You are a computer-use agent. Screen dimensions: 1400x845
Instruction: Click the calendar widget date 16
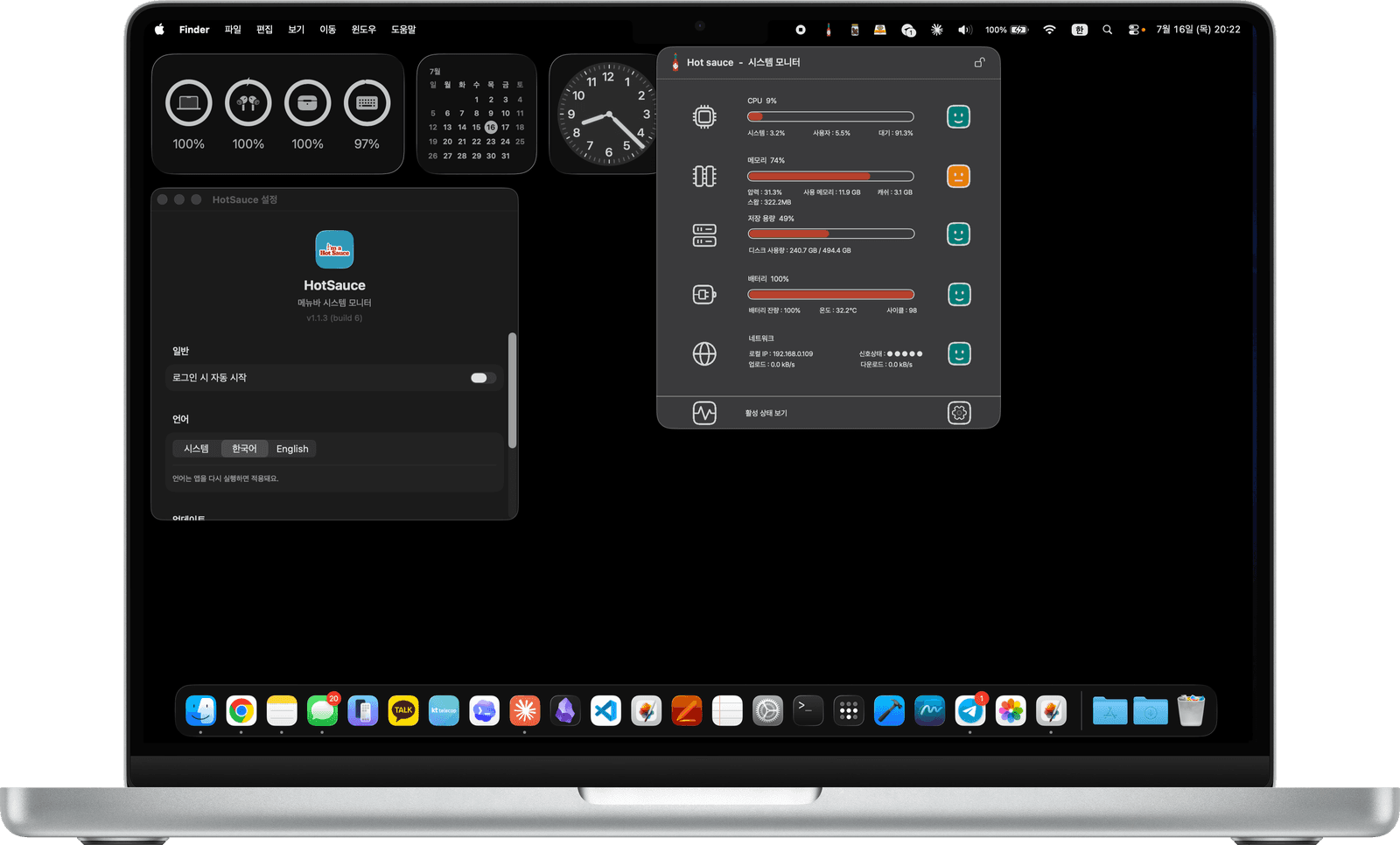tap(491, 127)
